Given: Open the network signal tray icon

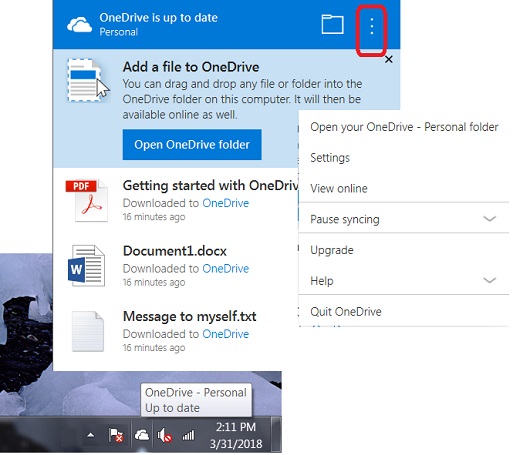Looking at the screenshot, I should [x=188, y=435].
